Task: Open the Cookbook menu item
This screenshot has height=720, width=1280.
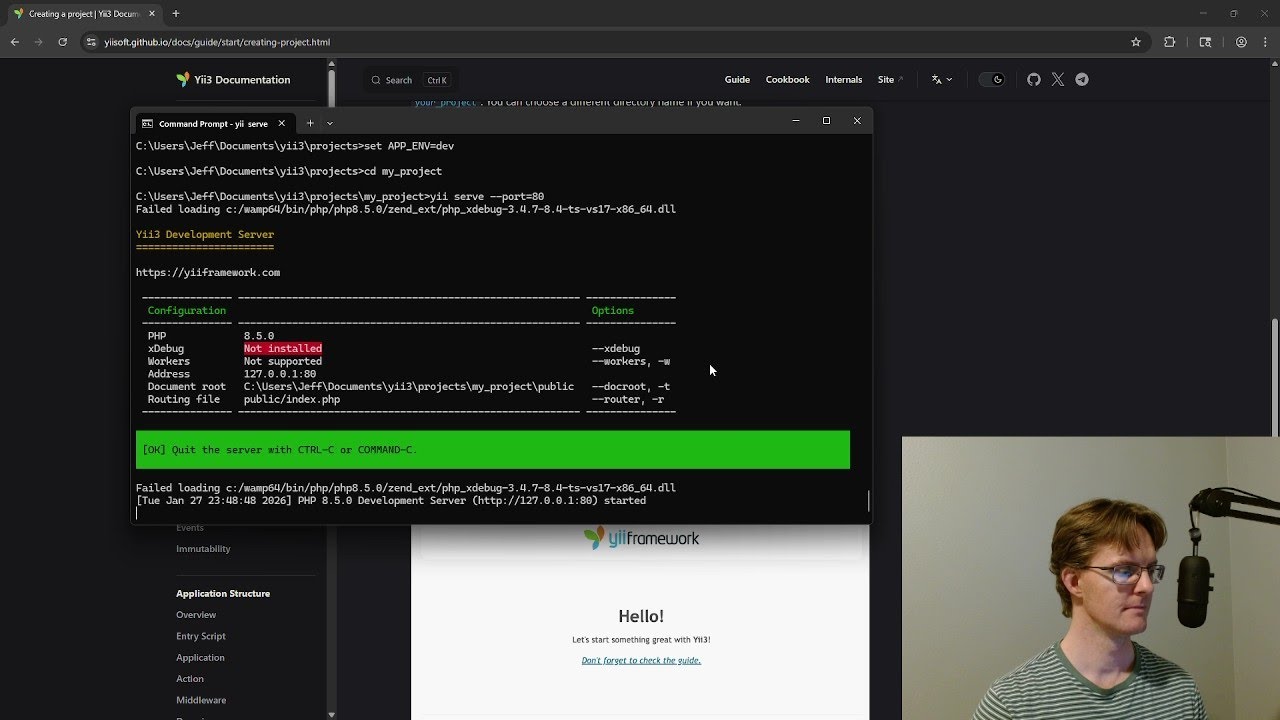Action: (788, 80)
